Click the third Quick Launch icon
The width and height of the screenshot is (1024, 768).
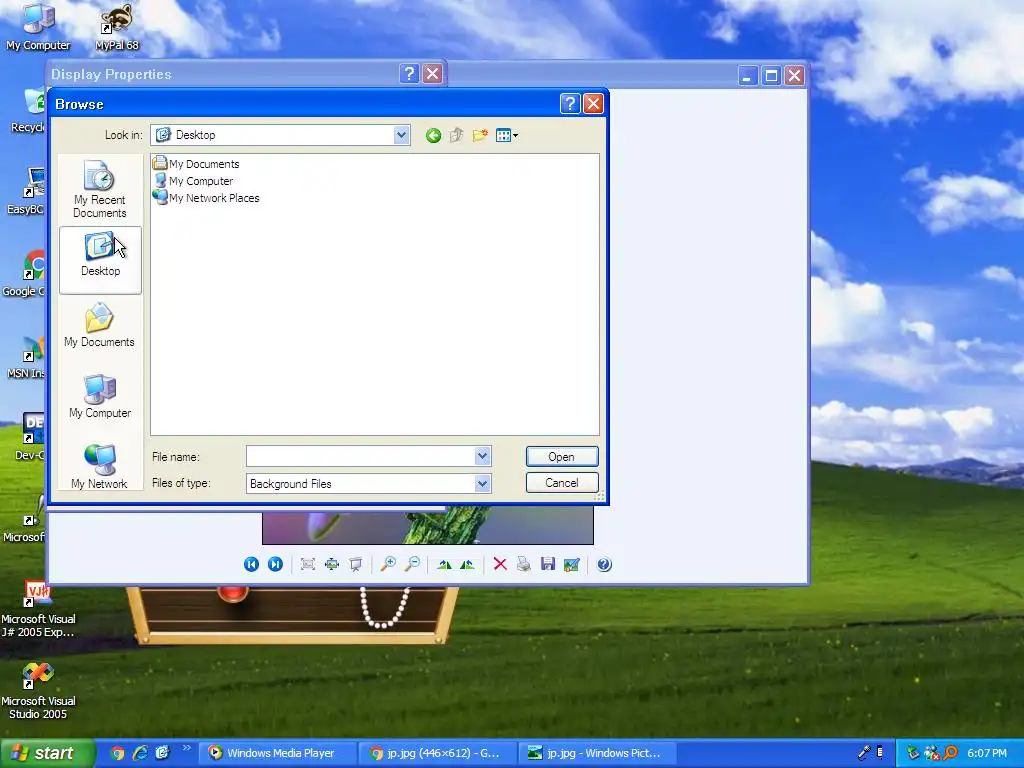point(162,753)
